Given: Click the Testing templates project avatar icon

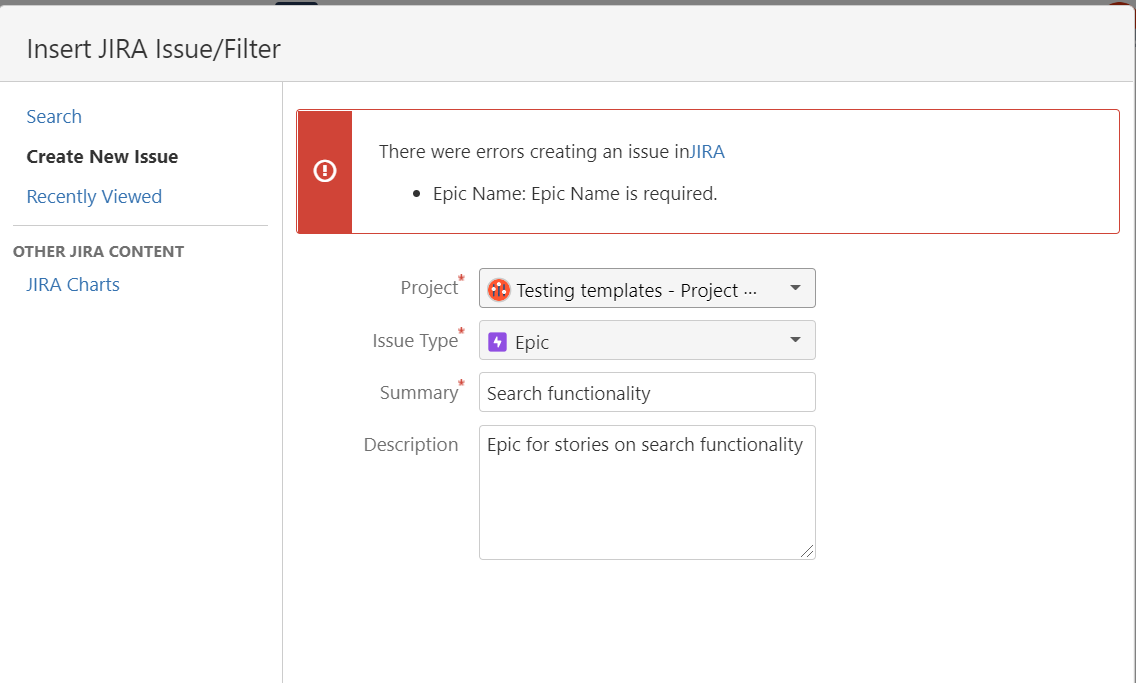Looking at the screenshot, I should pyautogui.click(x=498, y=290).
